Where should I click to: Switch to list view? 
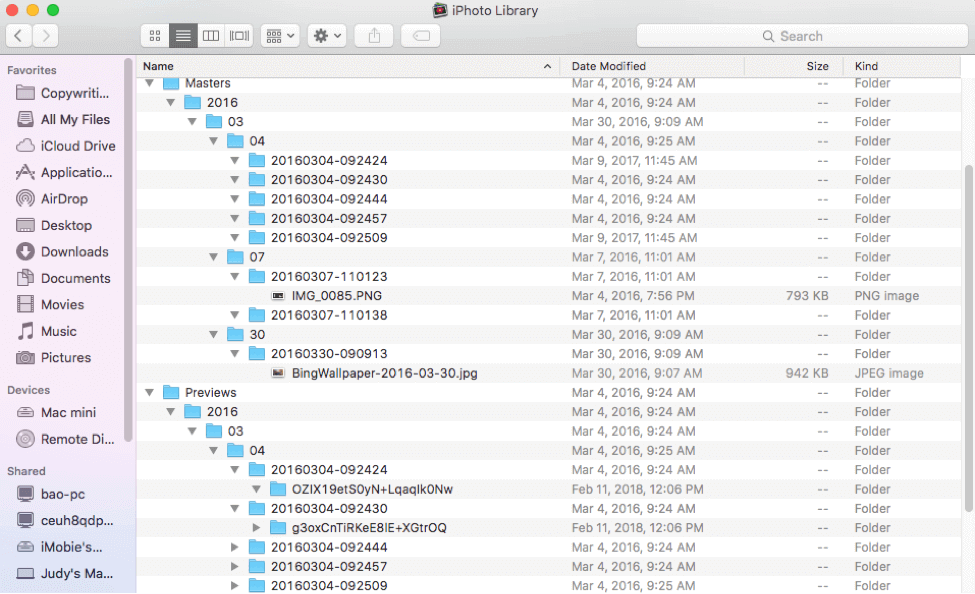coord(183,36)
